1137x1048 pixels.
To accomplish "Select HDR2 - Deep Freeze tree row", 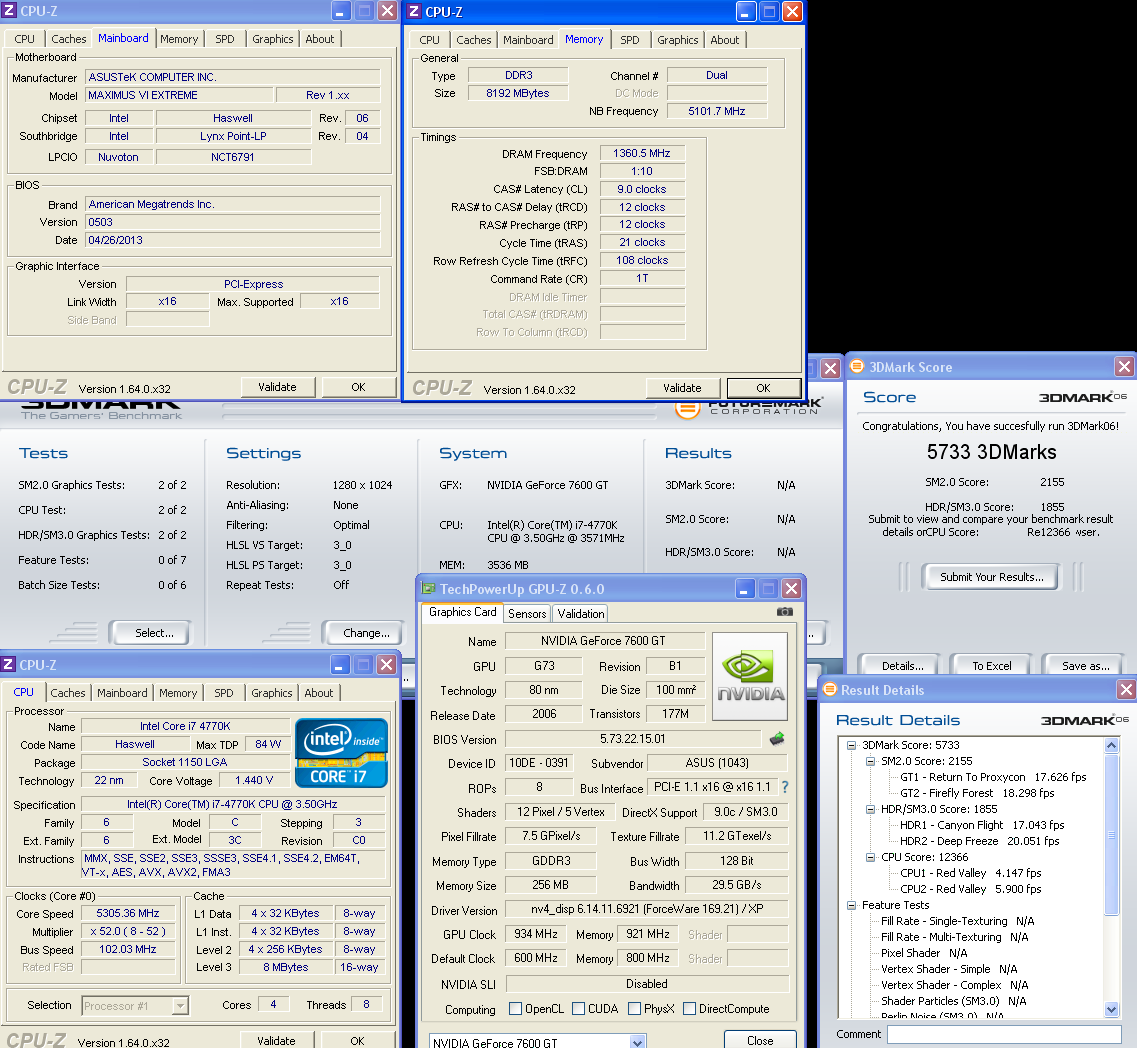I will click(979, 841).
